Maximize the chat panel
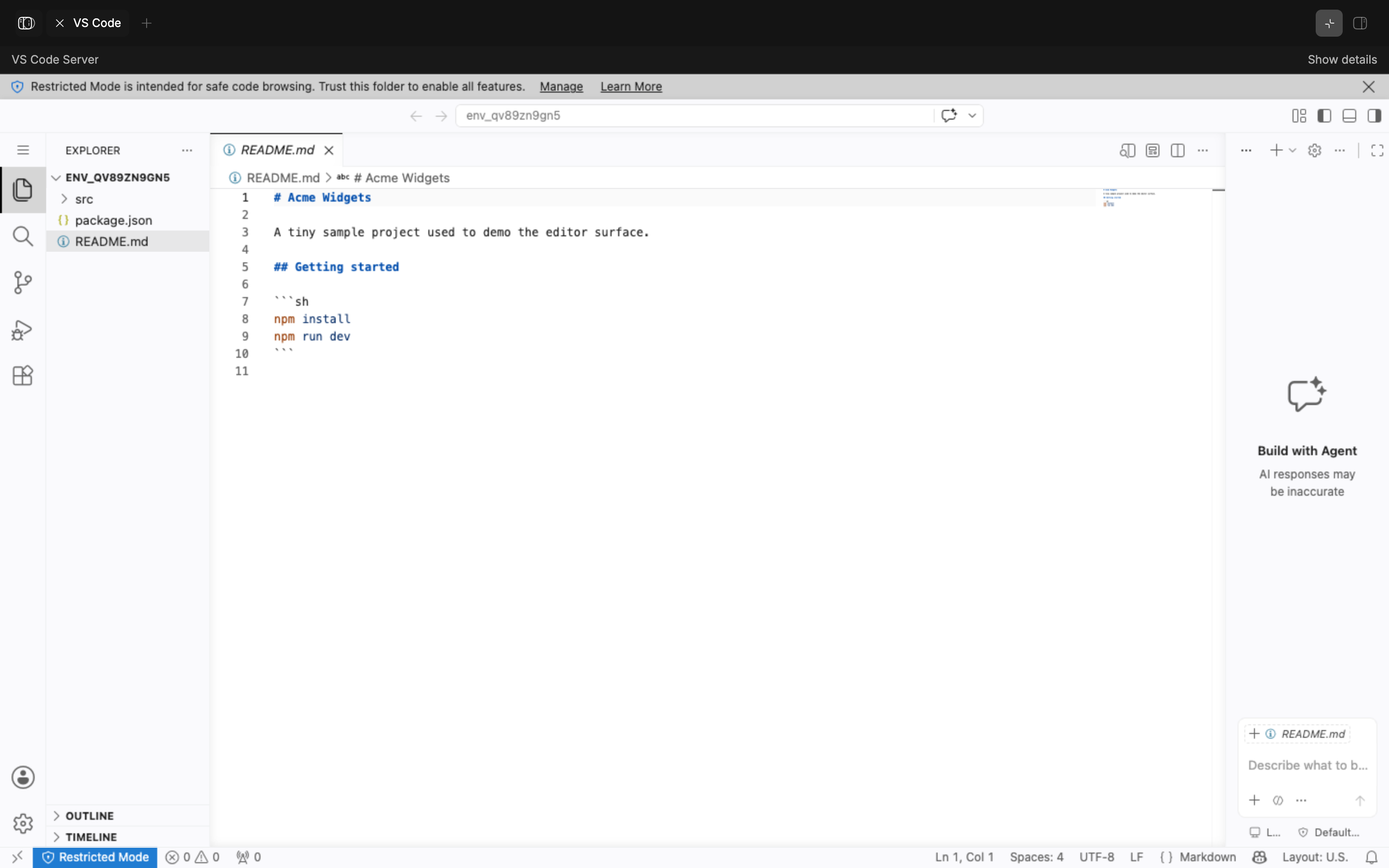The height and width of the screenshot is (868, 1389). (1377, 150)
